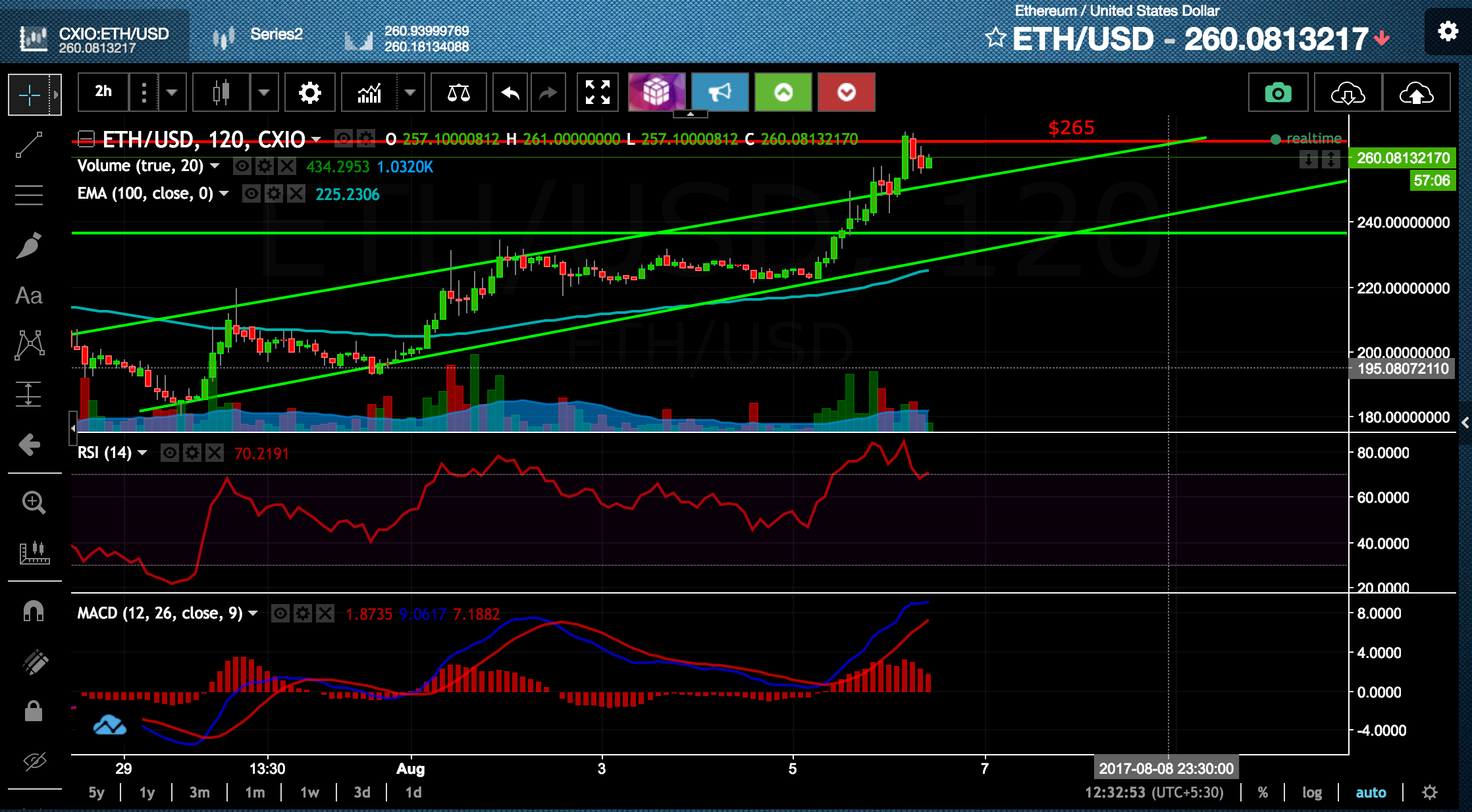Expand the candlestick chart style dropdown
This screenshot has width=1472, height=812.
264,93
